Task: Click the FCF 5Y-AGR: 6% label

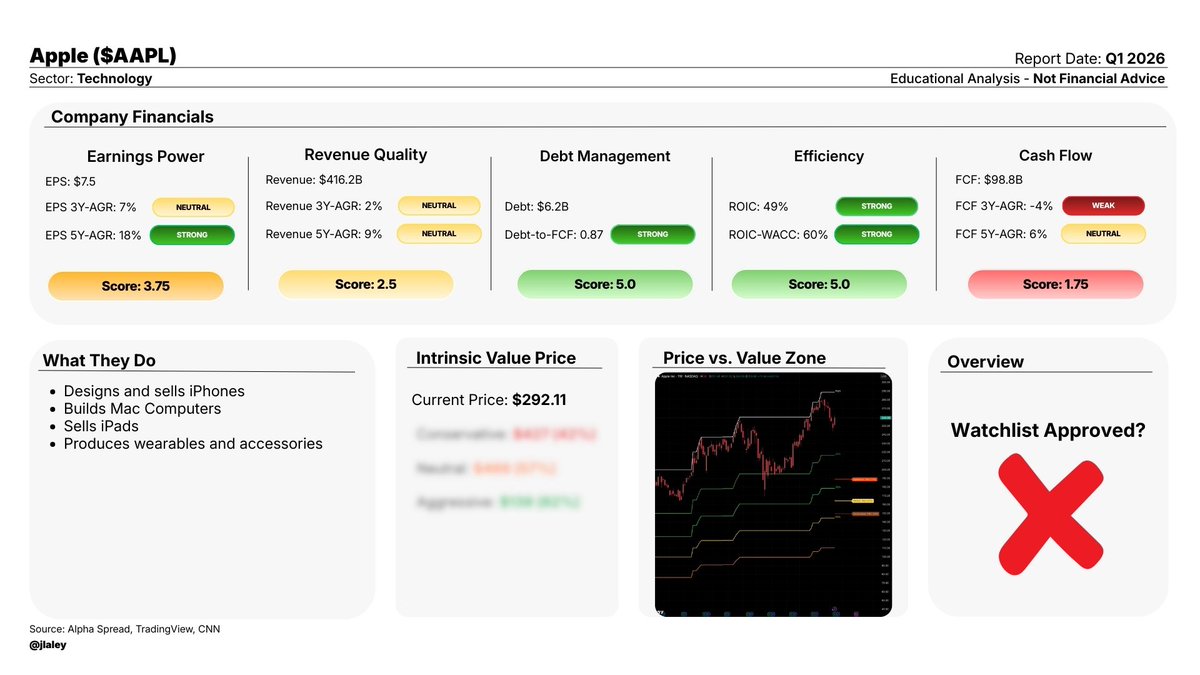Action: coord(1001,234)
